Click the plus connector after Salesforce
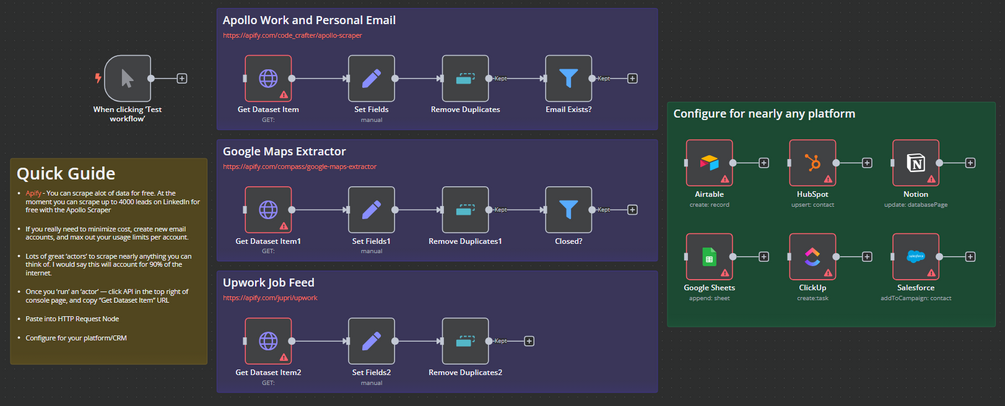Viewport: 1005px width, 406px height. [970, 257]
